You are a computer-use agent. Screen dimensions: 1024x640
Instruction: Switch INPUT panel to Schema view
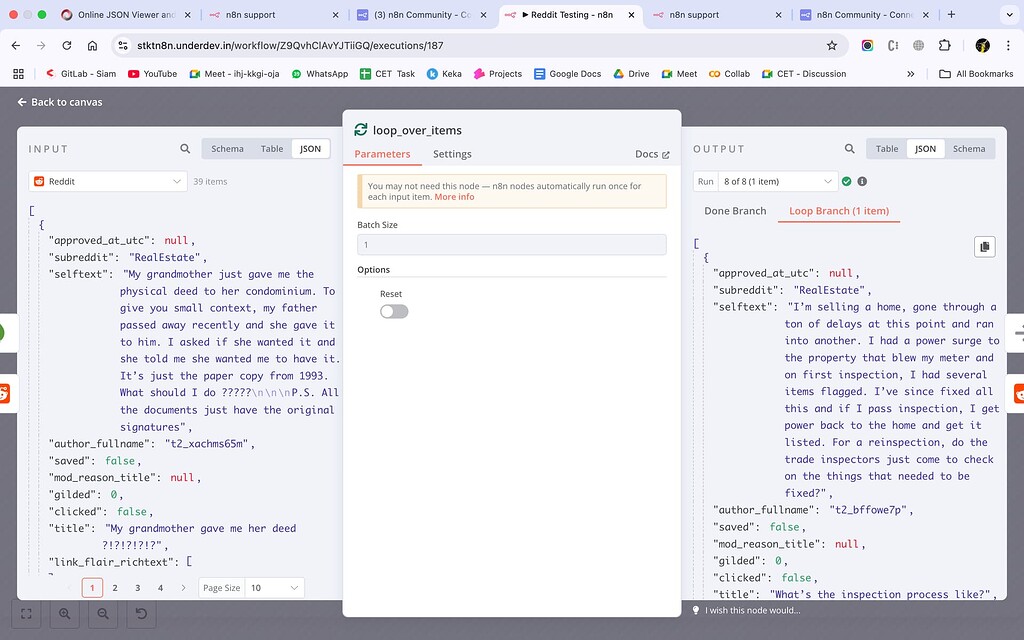coord(227,147)
